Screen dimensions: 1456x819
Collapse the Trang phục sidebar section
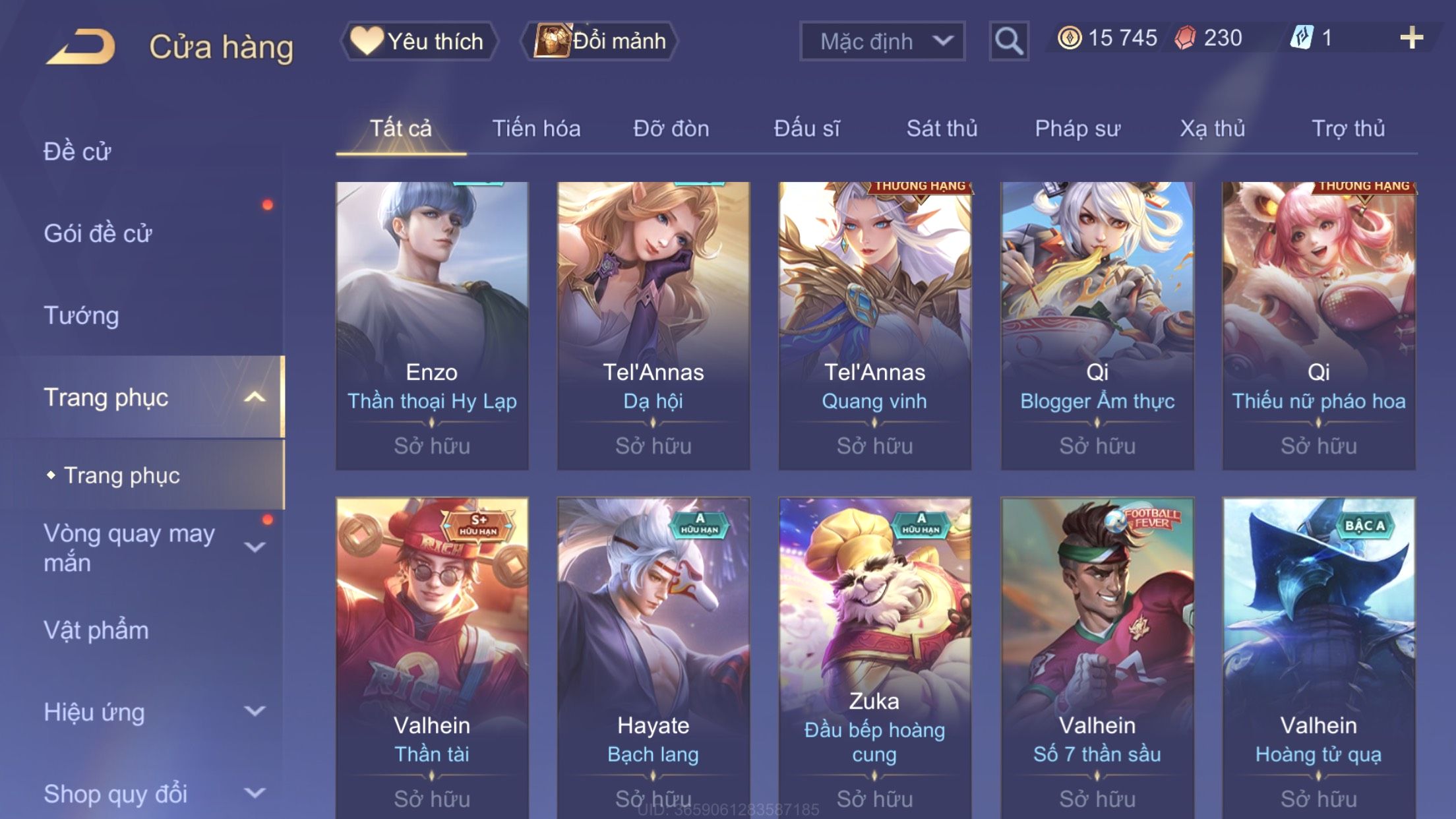[255, 397]
